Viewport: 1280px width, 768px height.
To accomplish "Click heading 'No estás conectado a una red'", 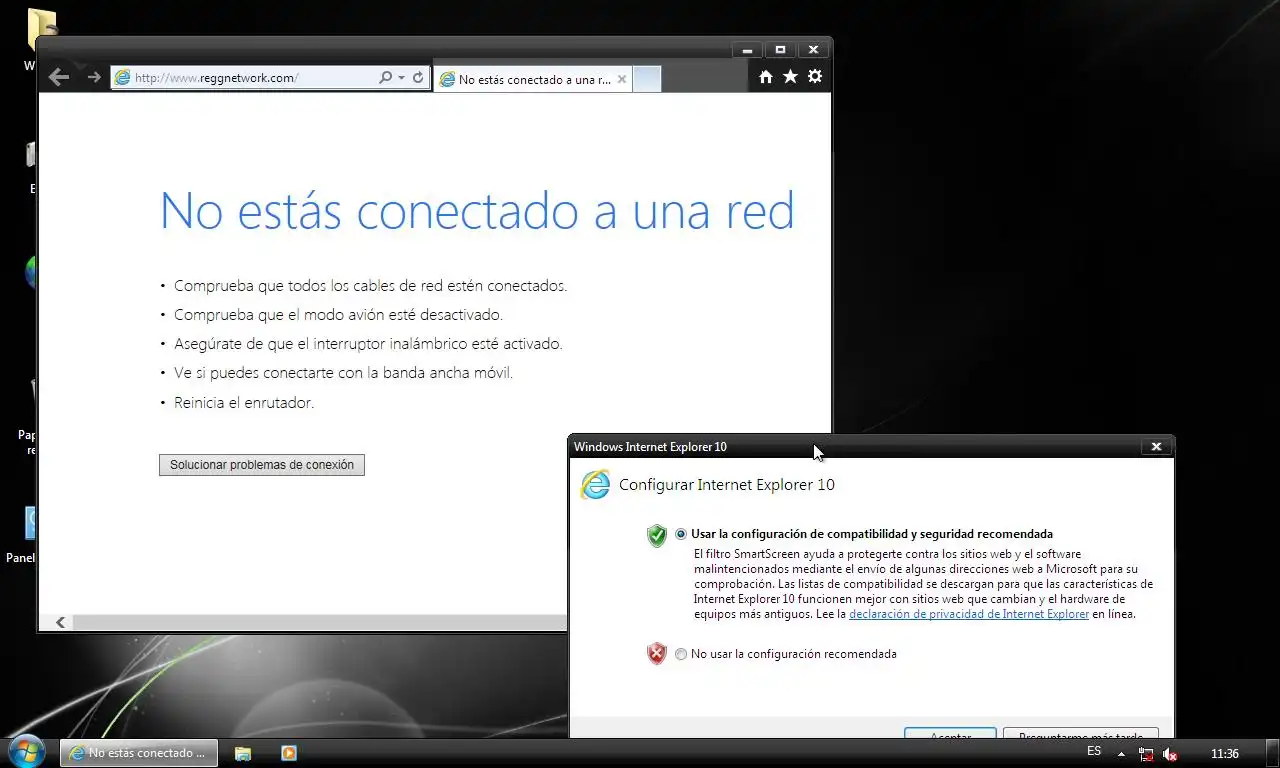I will coord(477,211).
